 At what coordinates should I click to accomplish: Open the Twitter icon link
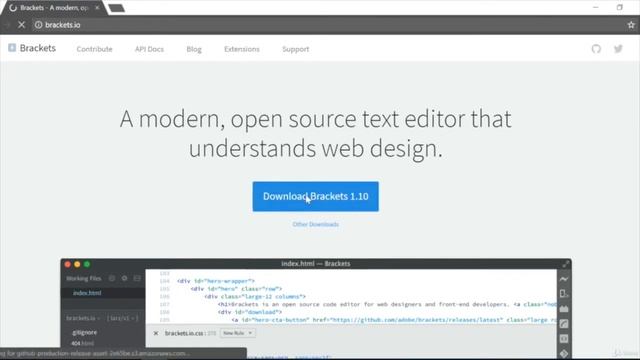pyautogui.click(x=618, y=49)
